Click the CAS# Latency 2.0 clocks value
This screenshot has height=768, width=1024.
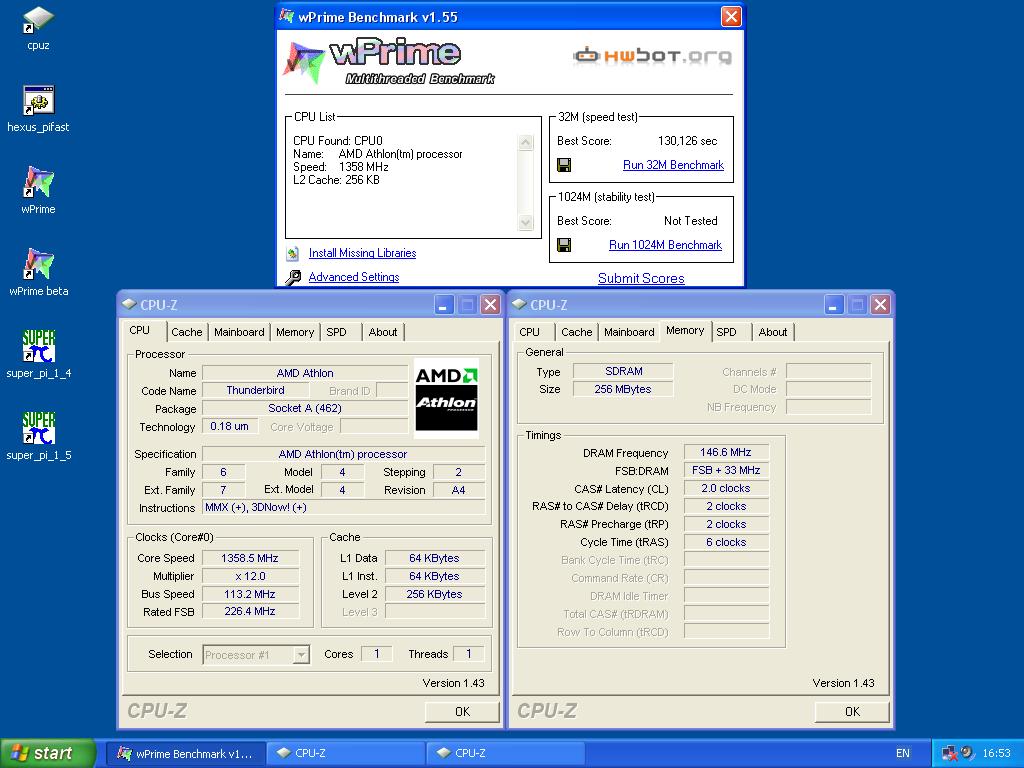pos(726,488)
